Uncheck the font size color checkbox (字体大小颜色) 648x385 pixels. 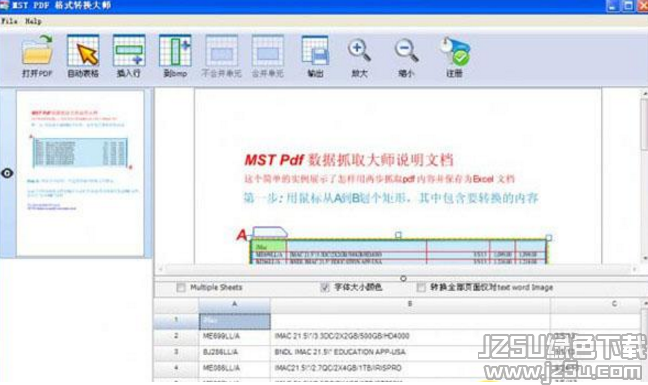pyautogui.click(x=325, y=287)
